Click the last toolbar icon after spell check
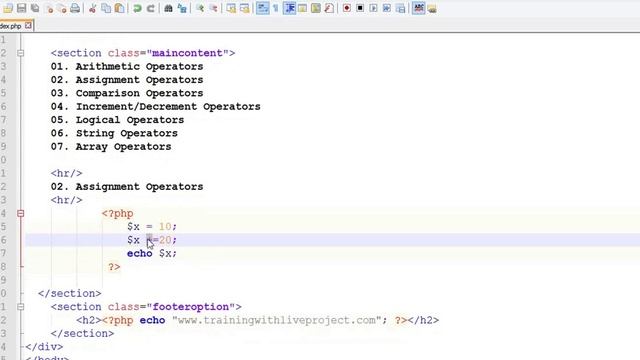This screenshot has width=640, height=360. (x=432, y=8)
